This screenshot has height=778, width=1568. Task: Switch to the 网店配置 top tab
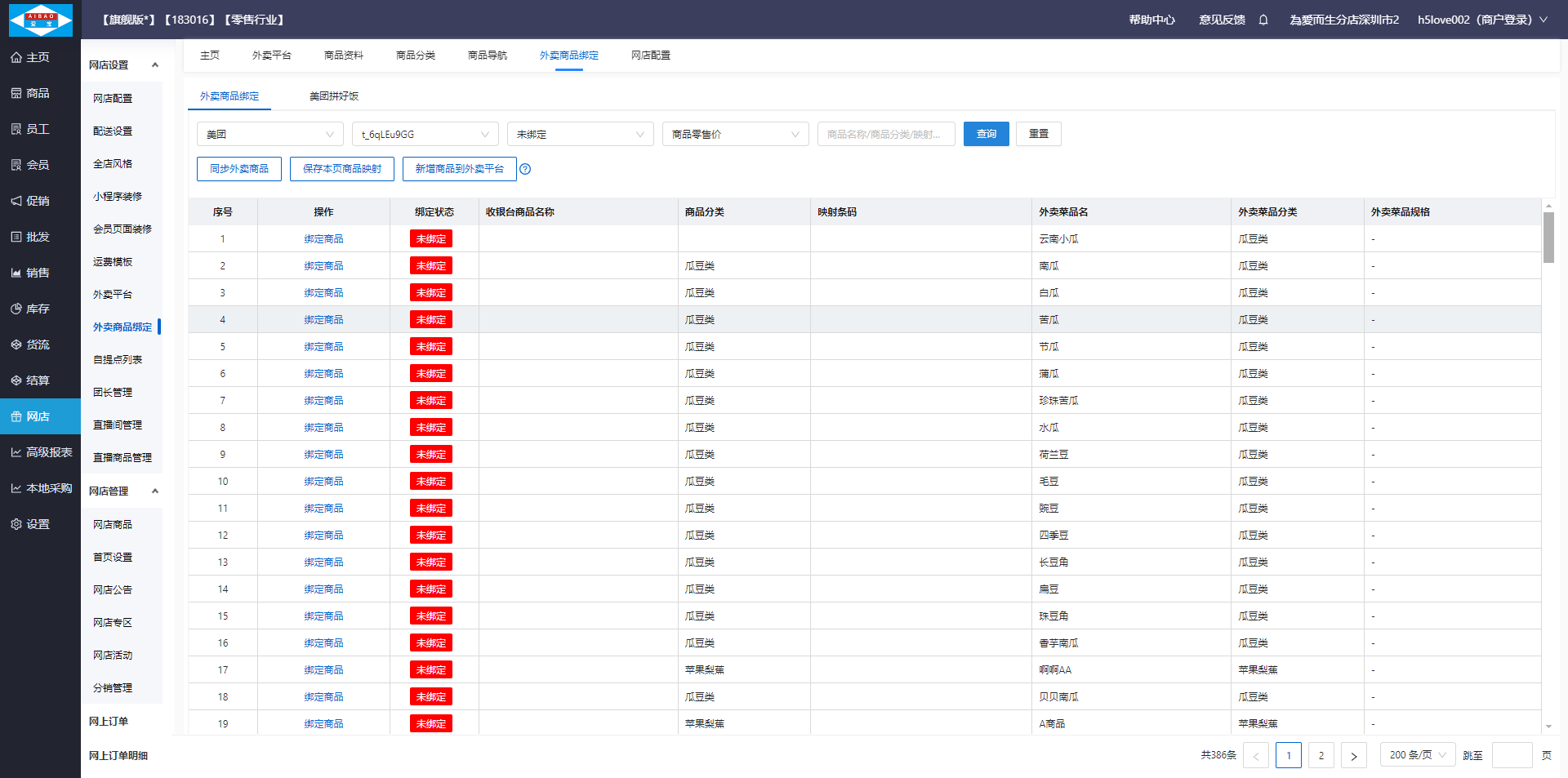651,56
